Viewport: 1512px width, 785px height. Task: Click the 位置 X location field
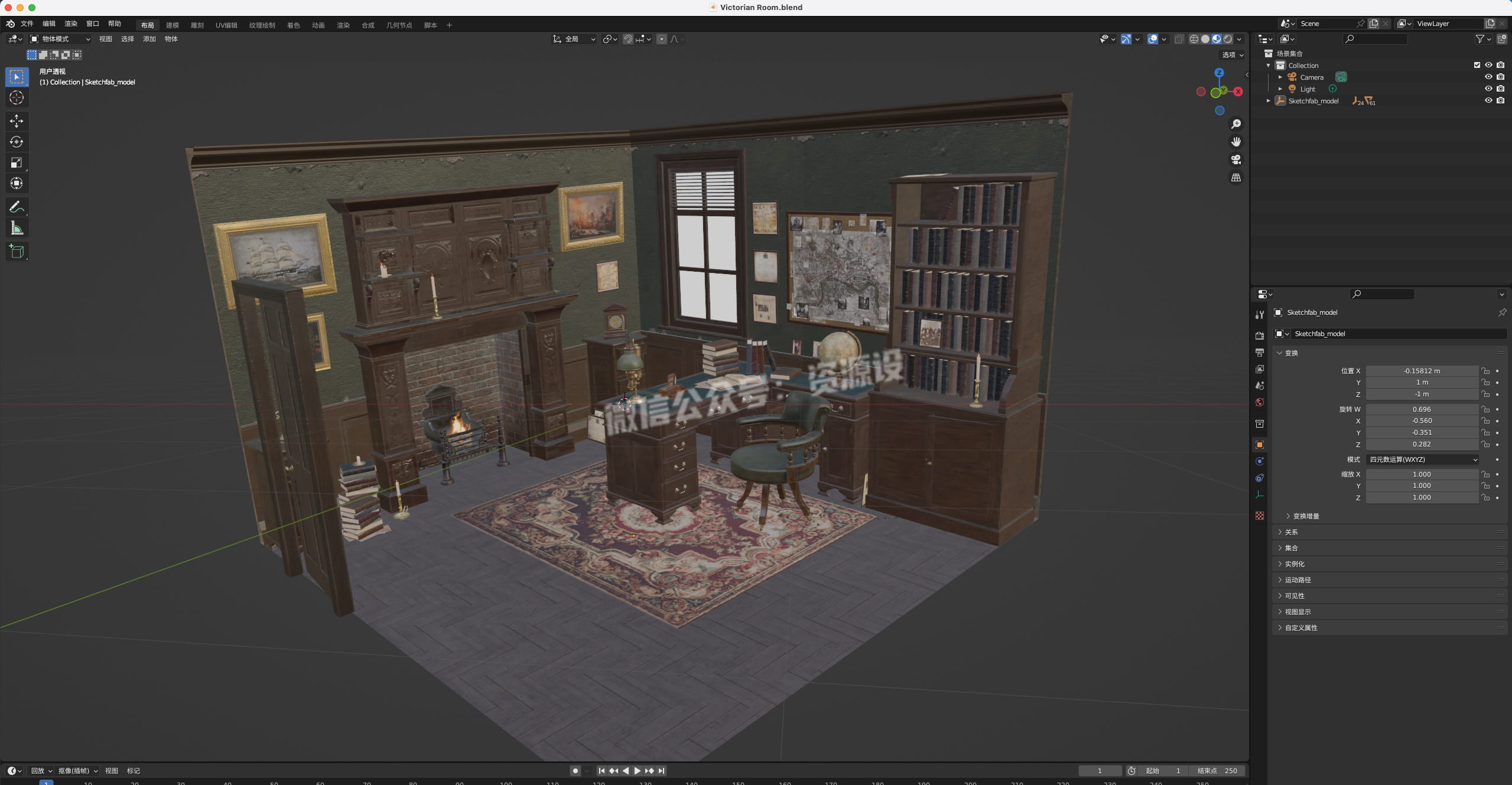point(1422,371)
